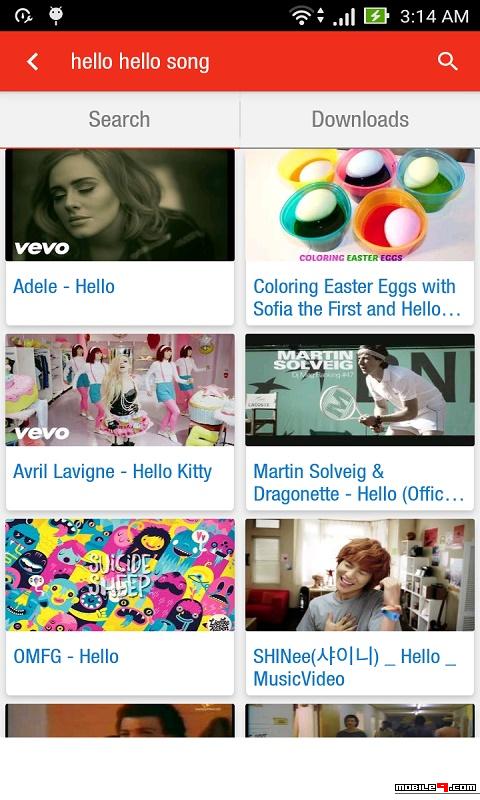Viewport: 480px width, 800px height.
Task: Click the hello hello song search field
Action: (x=140, y=62)
